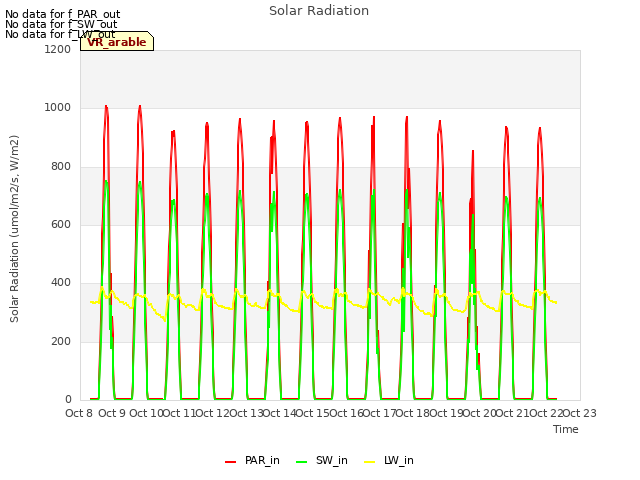The width and height of the screenshot is (640, 480).
Task: Select the LW_in legend label
Action: [399, 460]
